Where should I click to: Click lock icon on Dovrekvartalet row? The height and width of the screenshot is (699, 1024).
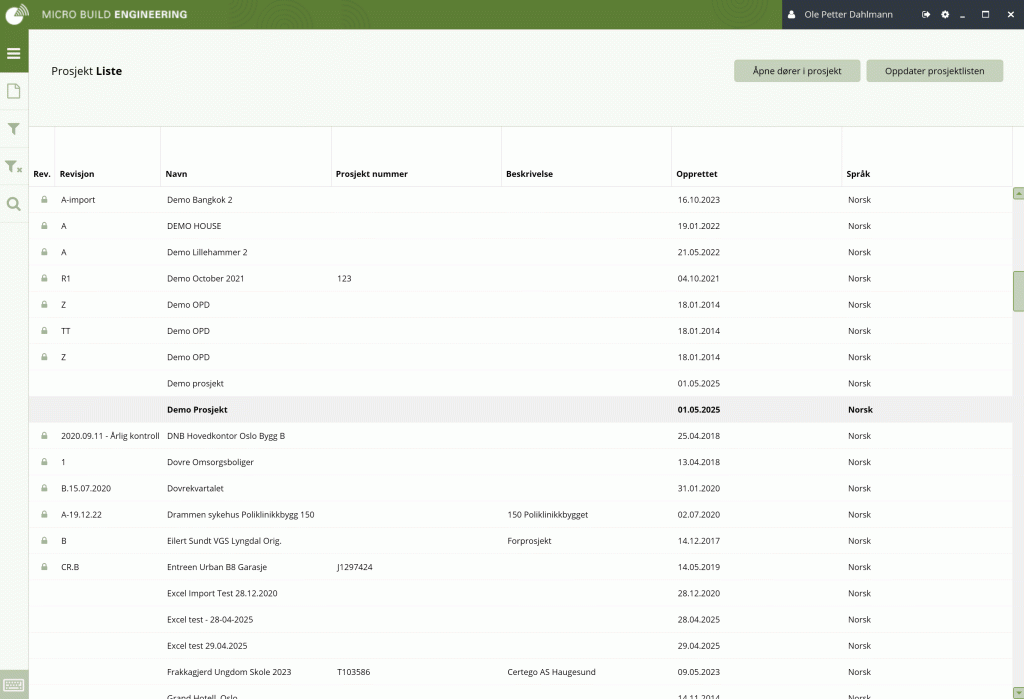44,488
